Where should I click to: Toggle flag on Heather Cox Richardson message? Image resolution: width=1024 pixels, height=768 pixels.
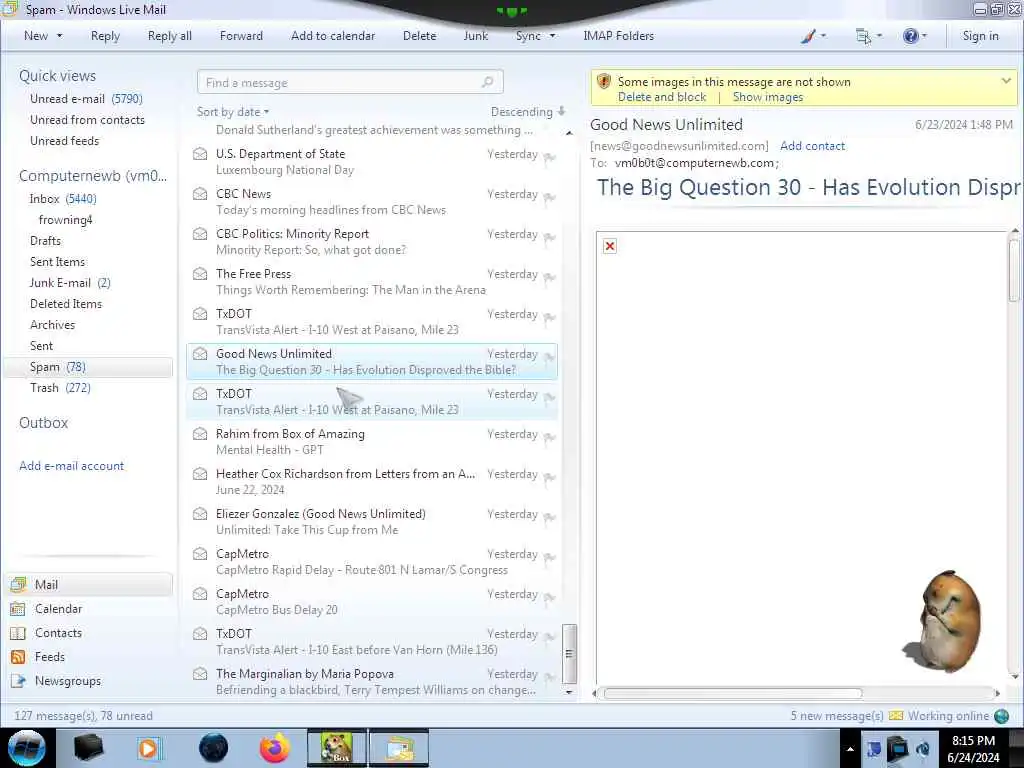(x=549, y=477)
